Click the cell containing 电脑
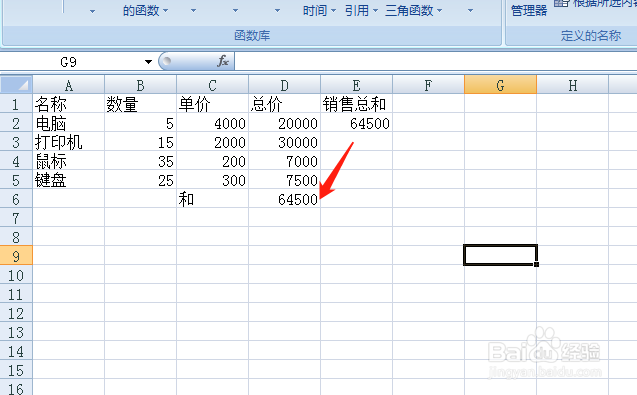Screen dimensions: 637x395 pyautogui.click(x=69, y=123)
